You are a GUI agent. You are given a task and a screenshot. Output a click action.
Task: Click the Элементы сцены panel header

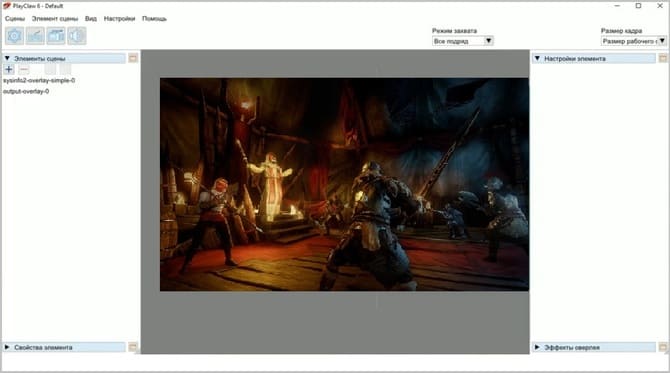64,58
